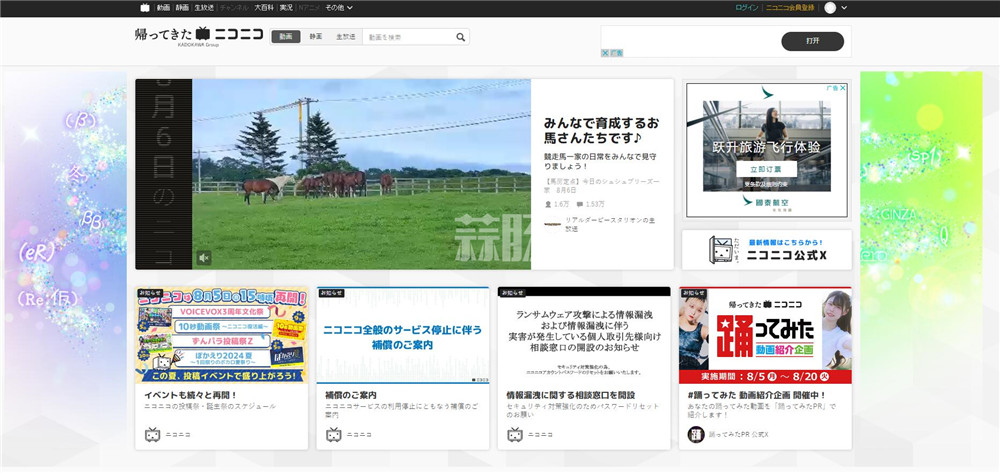
Task: Focus the video search input field
Action: tap(408, 37)
